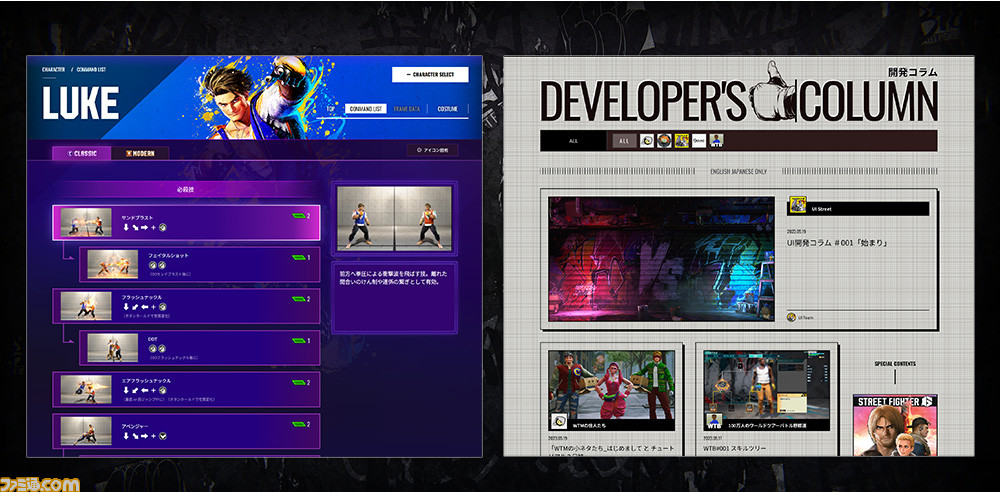Select the second circular author filter icon
This screenshot has width=1000, height=492.
pyautogui.click(x=664, y=141)
